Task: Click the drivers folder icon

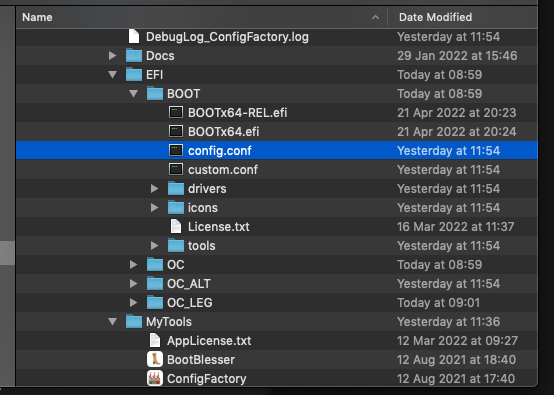Action: pyautogui.click(x=176, y=189)
